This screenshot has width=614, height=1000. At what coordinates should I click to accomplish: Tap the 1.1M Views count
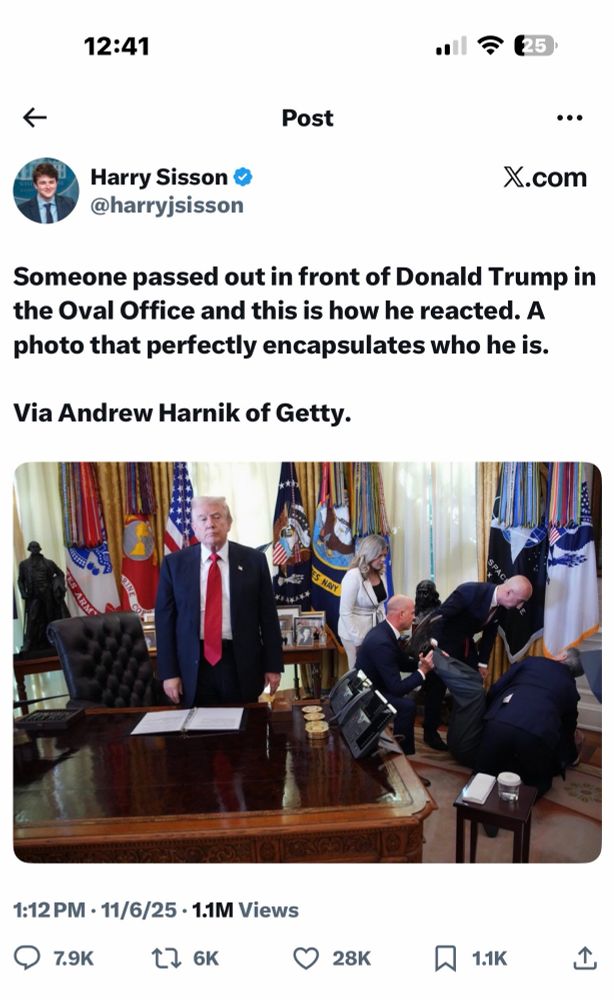click(x=245, y=910)
